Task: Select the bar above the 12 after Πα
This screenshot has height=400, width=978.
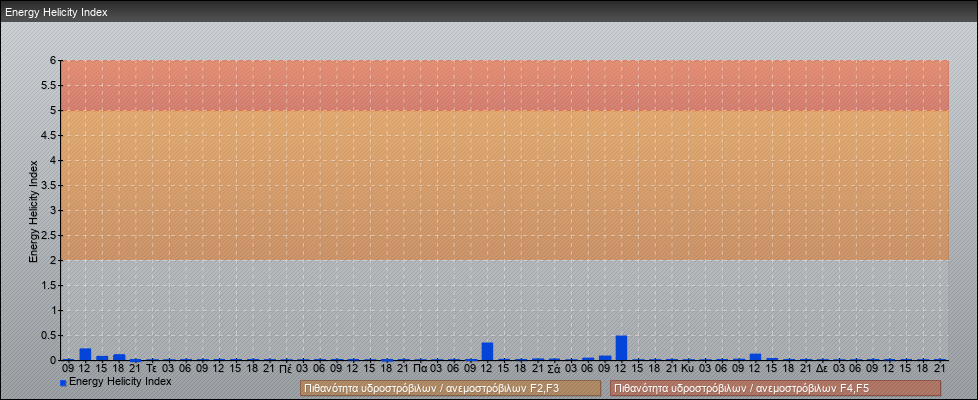Action: coord(487,351)
